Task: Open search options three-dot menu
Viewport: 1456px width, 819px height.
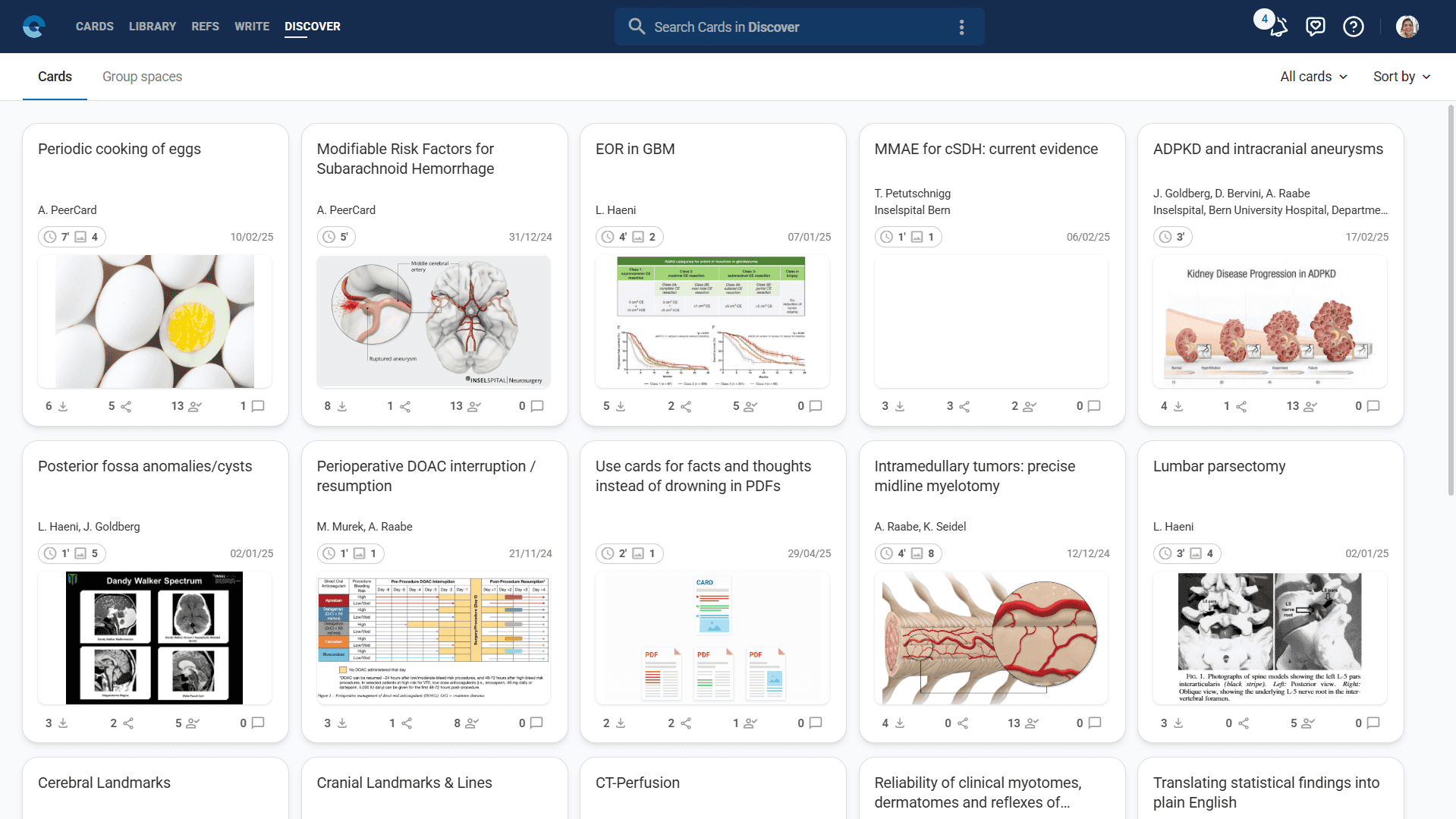Action: pyautogui.click(x=961, y=27)
